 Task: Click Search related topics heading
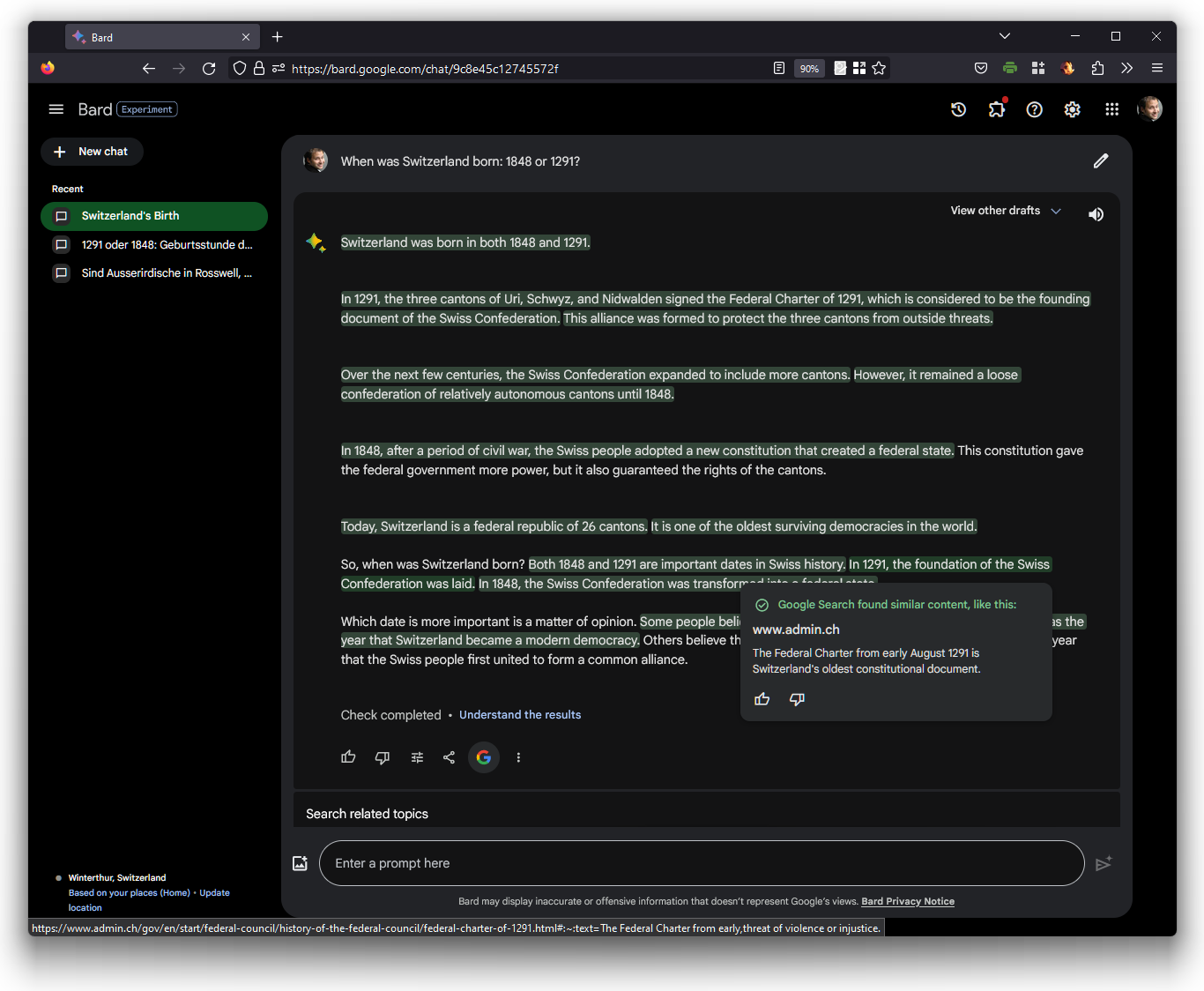point(367,814)
